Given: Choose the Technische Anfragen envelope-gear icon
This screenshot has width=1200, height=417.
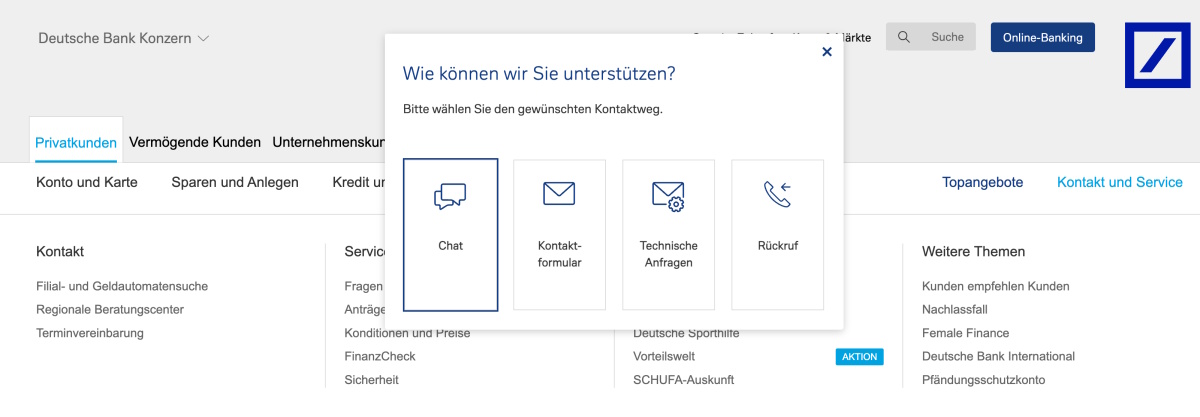Looking at the screenshot, I should pyautogui.click(x=668, y=196).
